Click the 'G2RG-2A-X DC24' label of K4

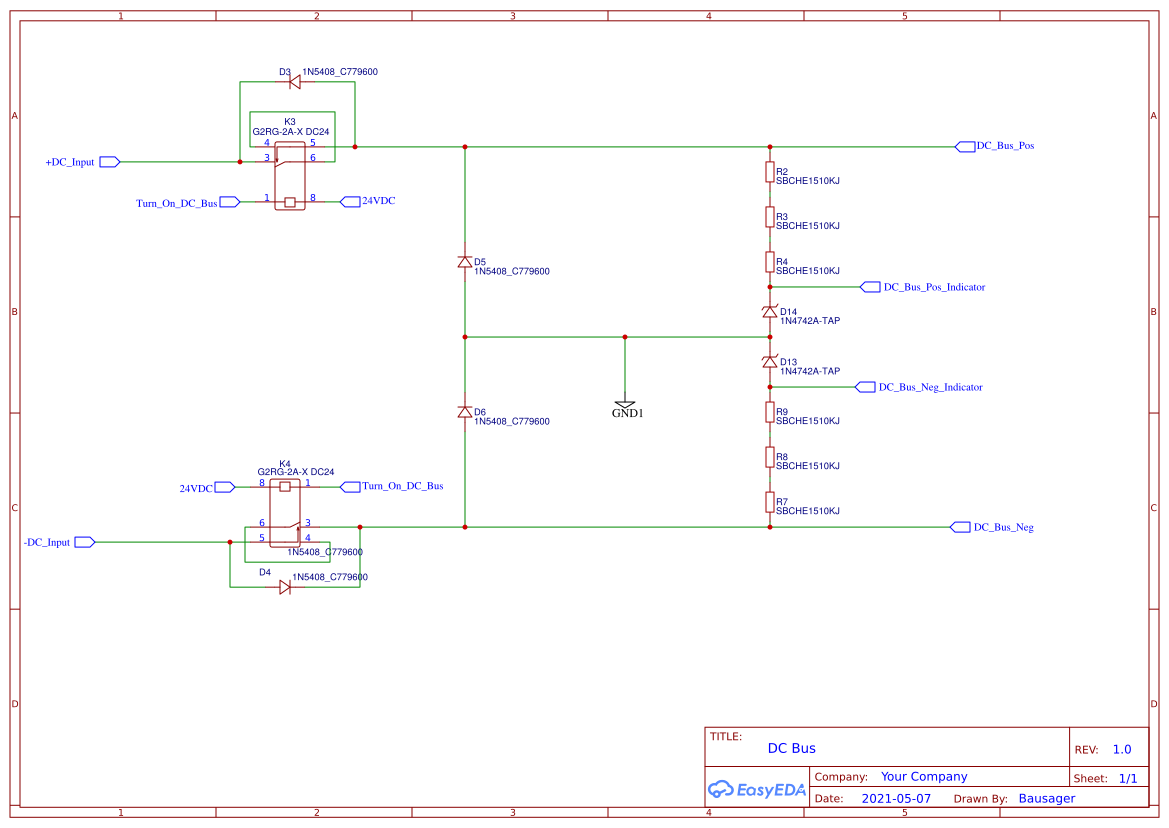click(296, 472)
